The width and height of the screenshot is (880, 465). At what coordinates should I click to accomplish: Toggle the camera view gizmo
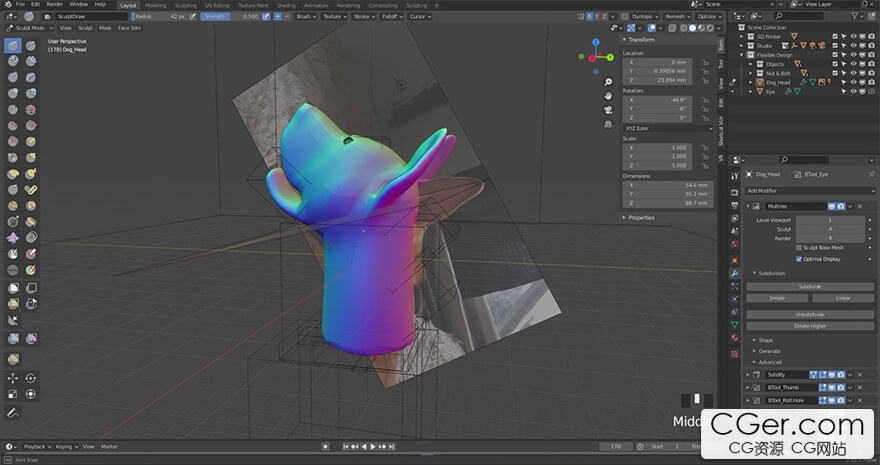point(608,109)
